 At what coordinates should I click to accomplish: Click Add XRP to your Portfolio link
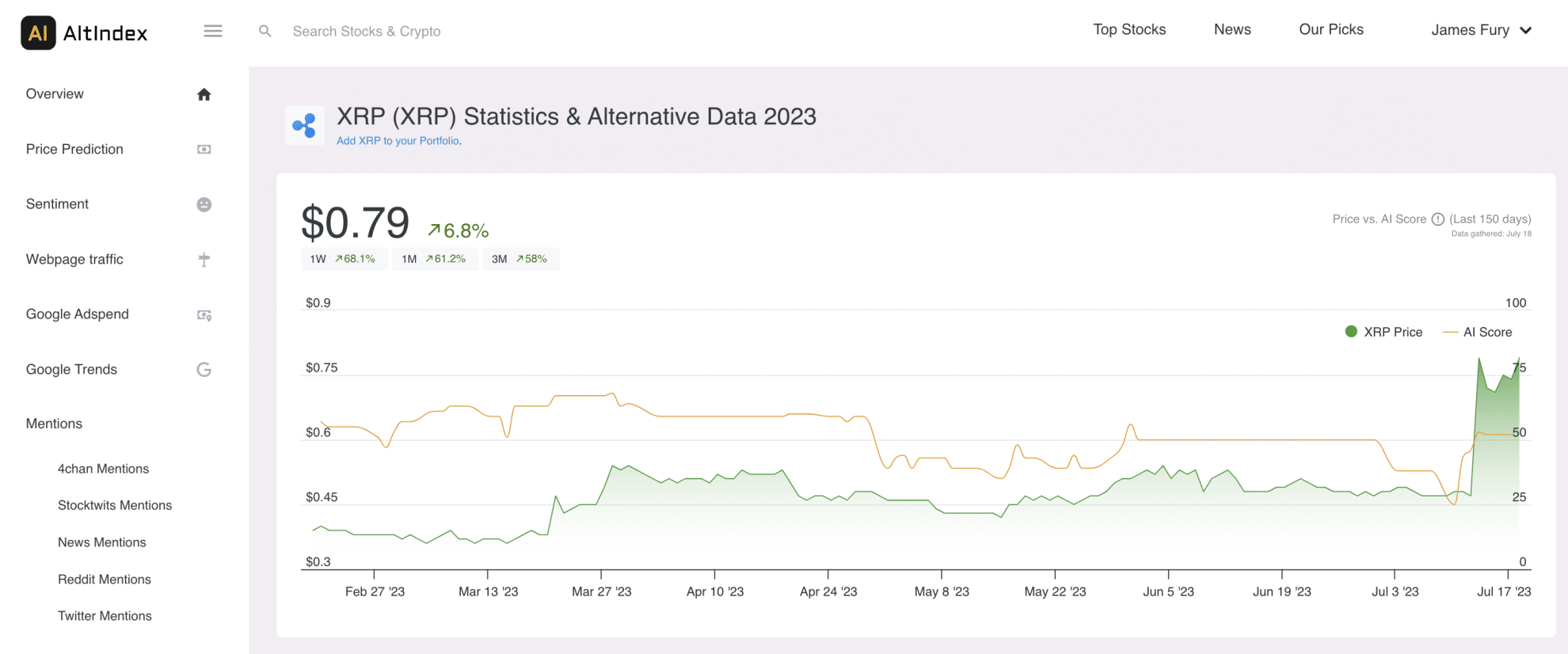[x=398, y=140]
